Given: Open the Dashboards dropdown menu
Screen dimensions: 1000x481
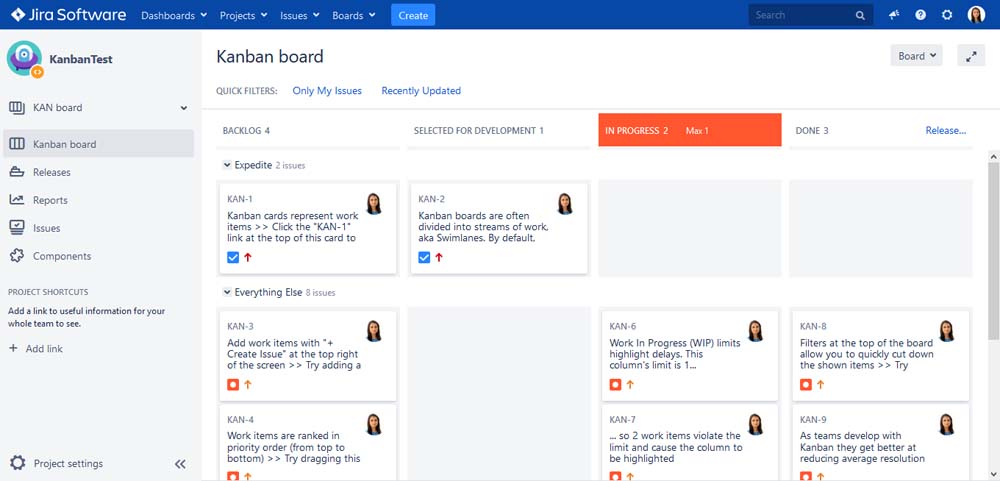Looking at the screenshot, I should point(174,15).
